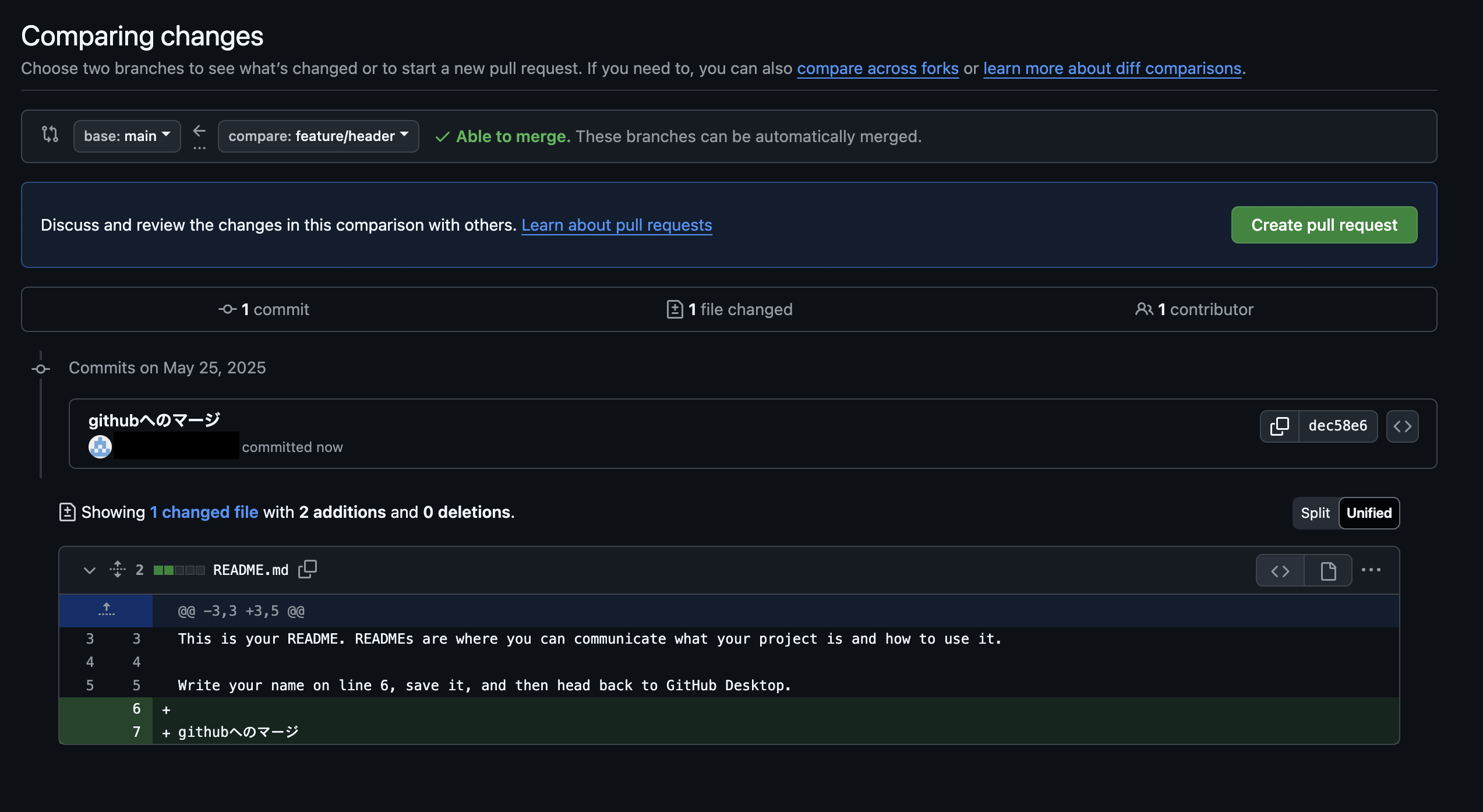
Task: Open compare: feature/header branch dropdown
Action: coord(318,136)
